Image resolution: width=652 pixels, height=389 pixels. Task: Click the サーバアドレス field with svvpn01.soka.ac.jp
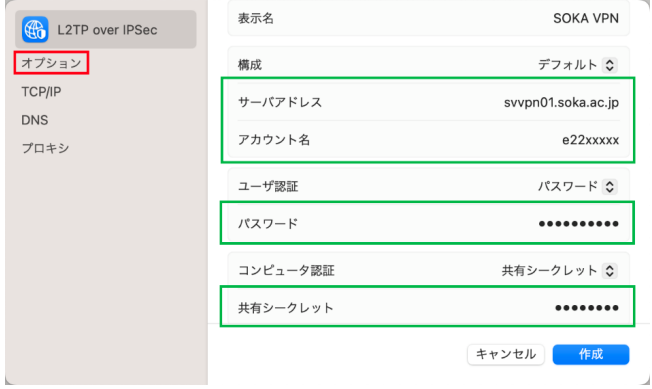tap(428, 102)
